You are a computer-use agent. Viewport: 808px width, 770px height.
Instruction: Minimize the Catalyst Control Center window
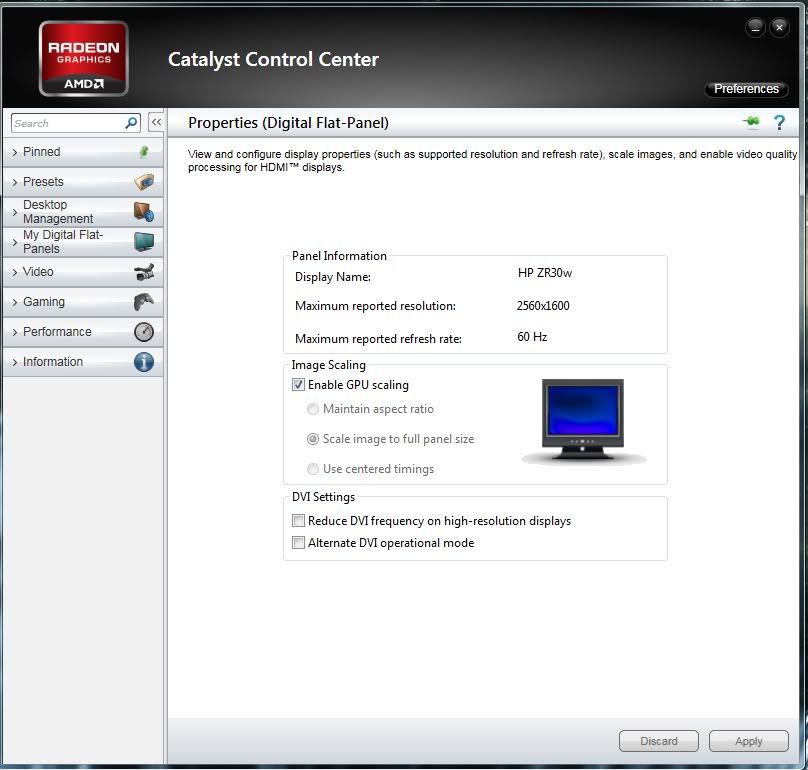(755, 27)
